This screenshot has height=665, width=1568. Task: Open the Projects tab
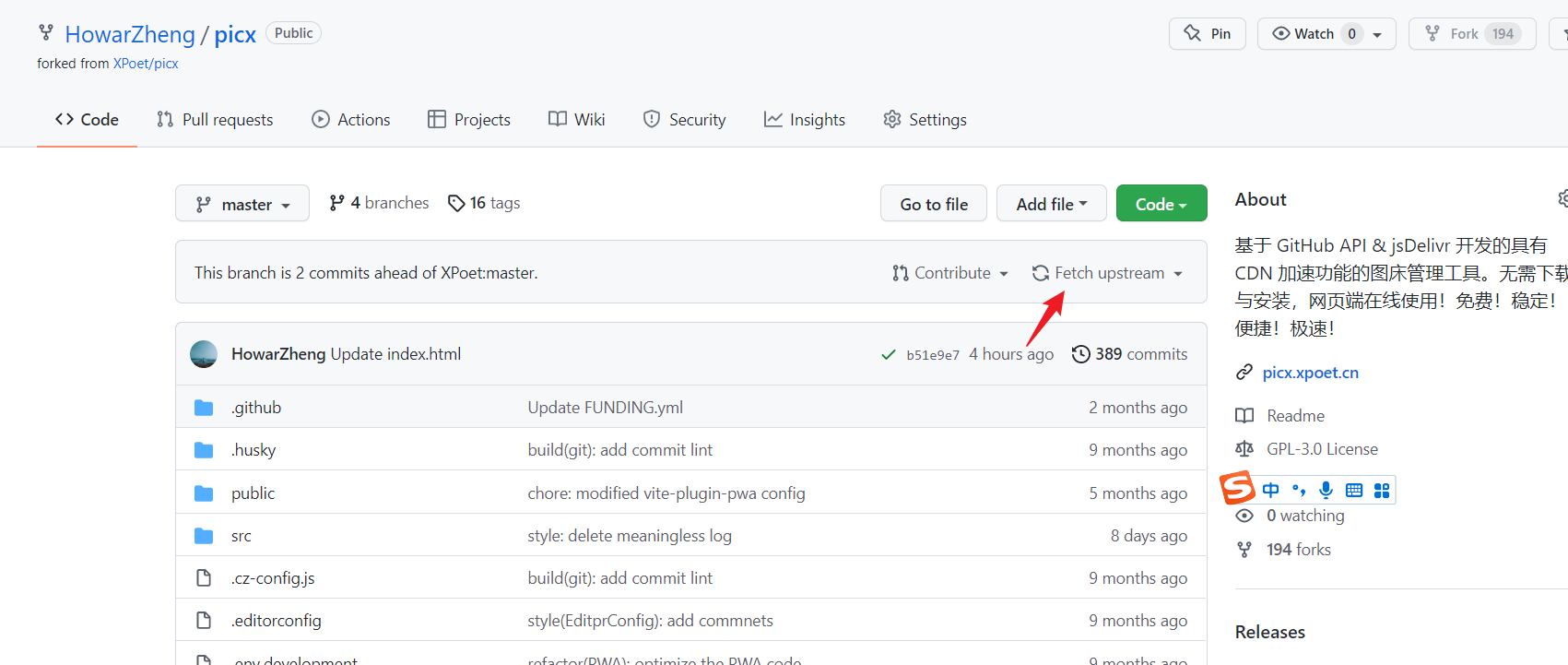[469, 120]
